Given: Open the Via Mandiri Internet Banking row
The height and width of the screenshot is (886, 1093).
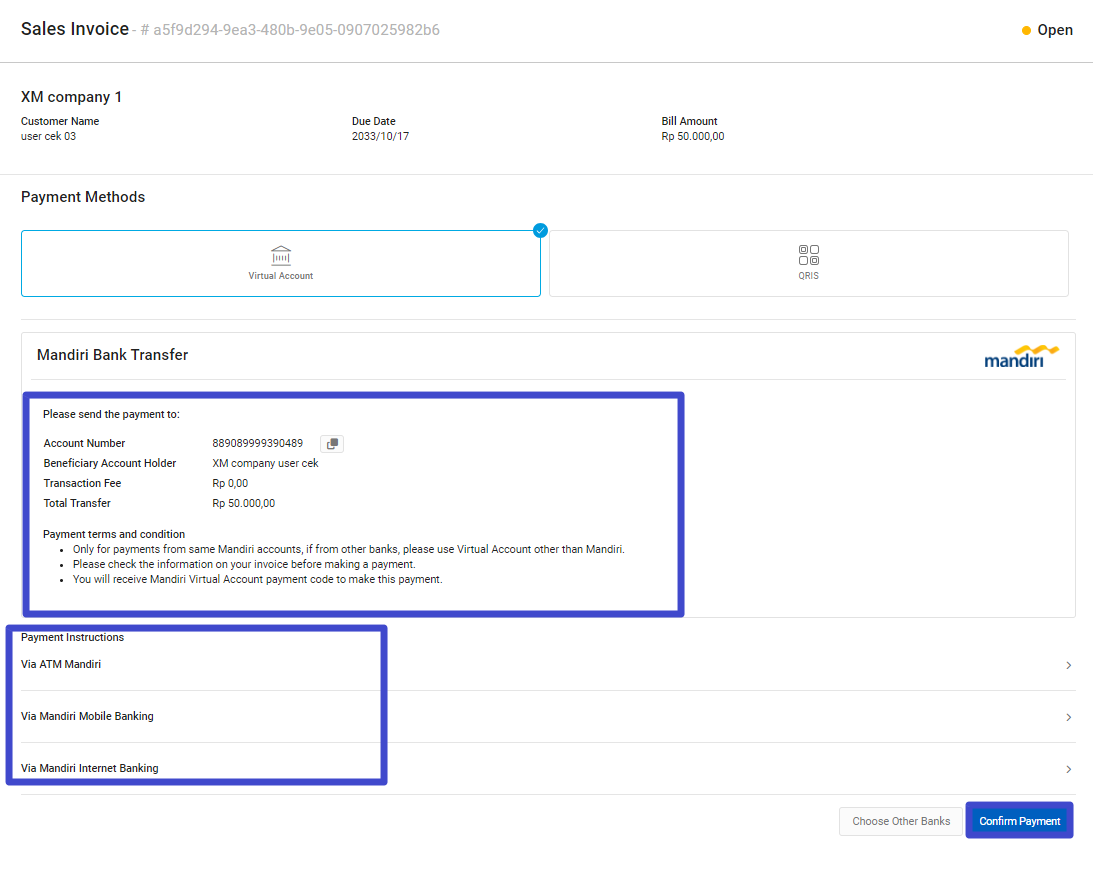Looking at the screenshot, I should (x=548, y=768).
